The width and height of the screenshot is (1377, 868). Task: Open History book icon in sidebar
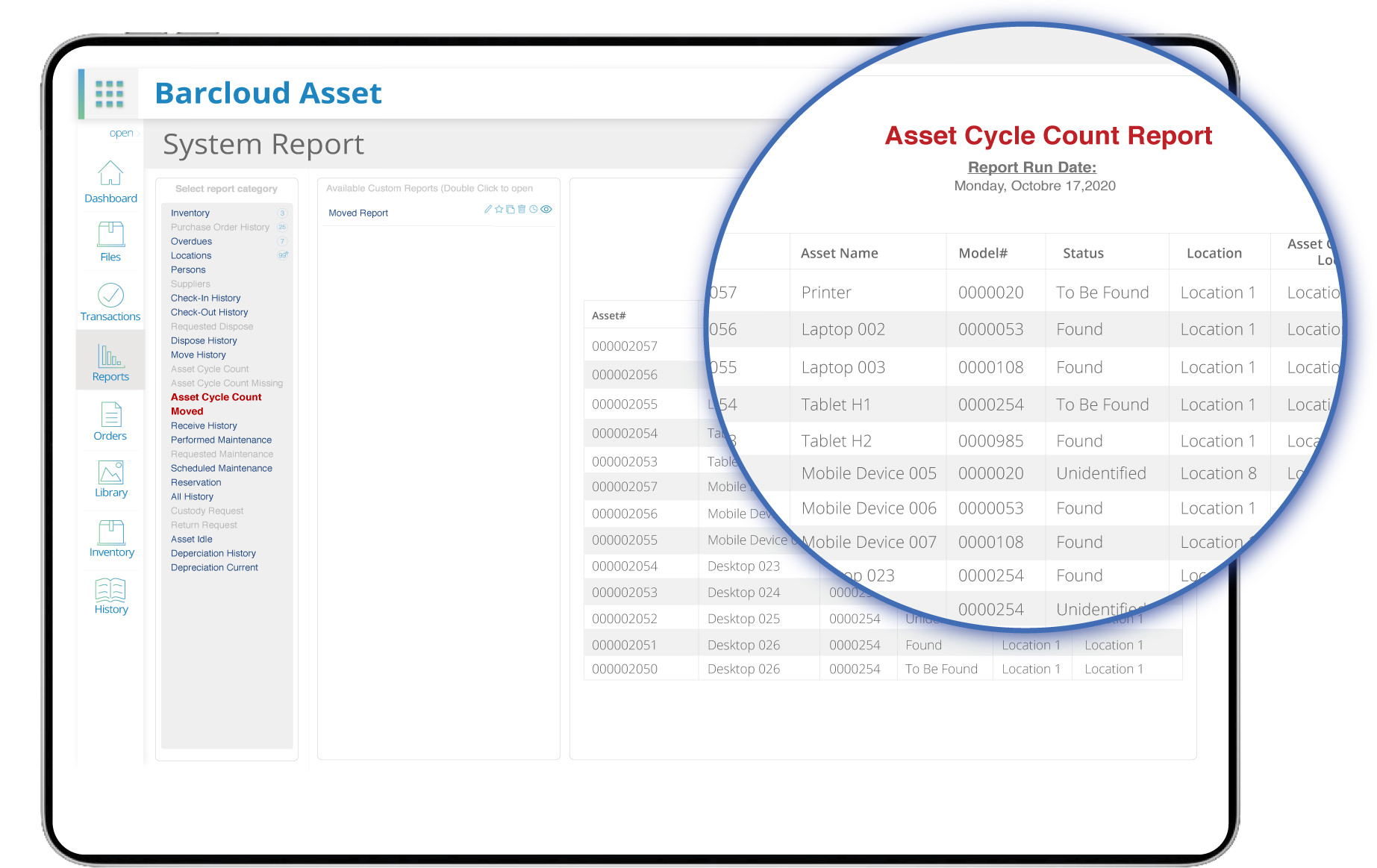[110, 596]
